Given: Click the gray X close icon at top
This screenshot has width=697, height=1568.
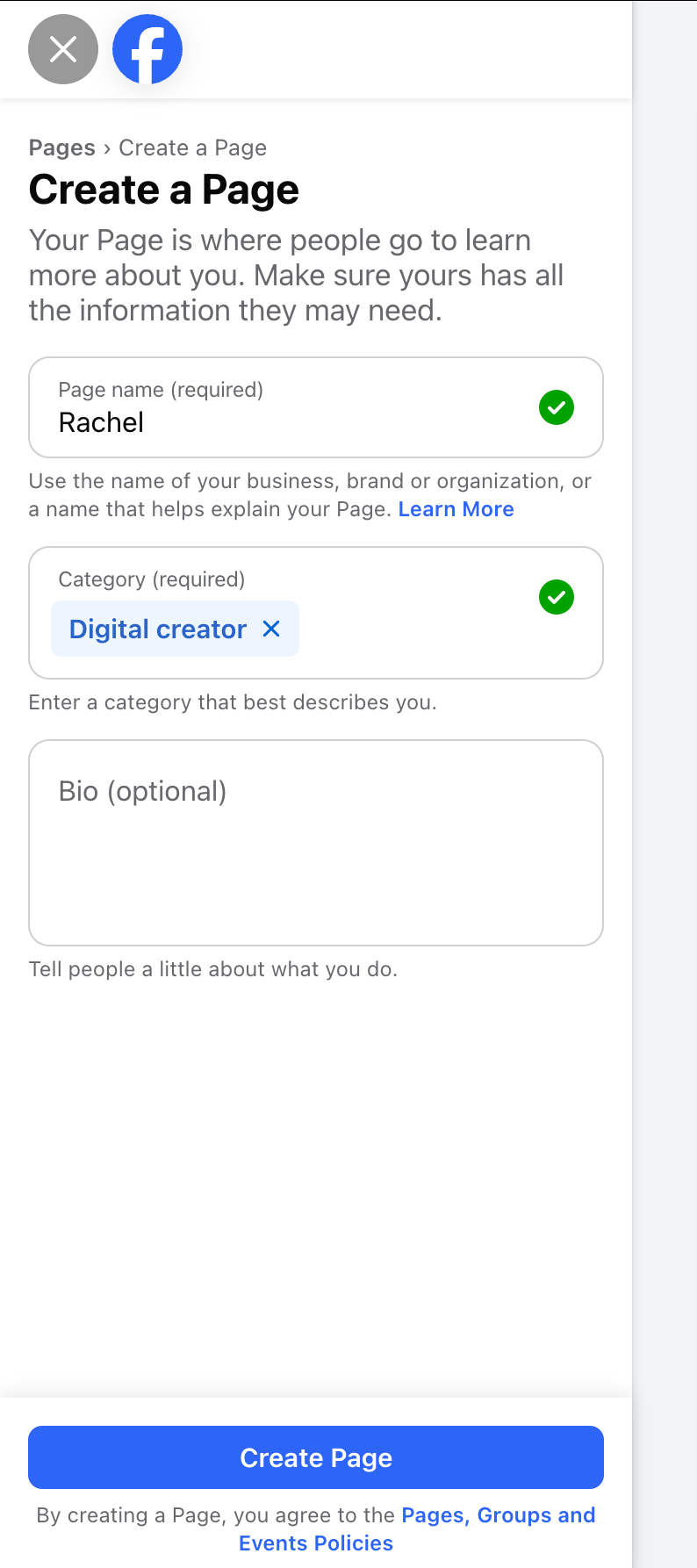Looking at the screenshot, I should coord(62,49).
